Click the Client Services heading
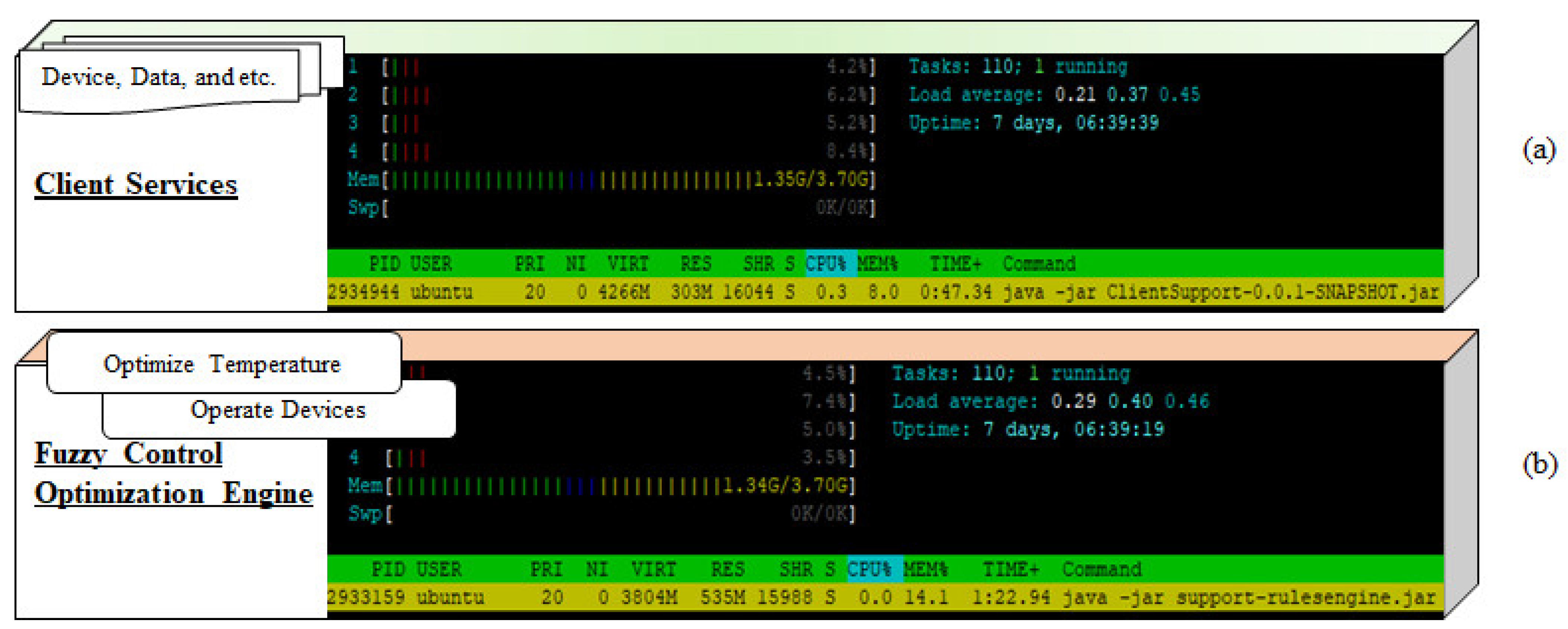 136,184
